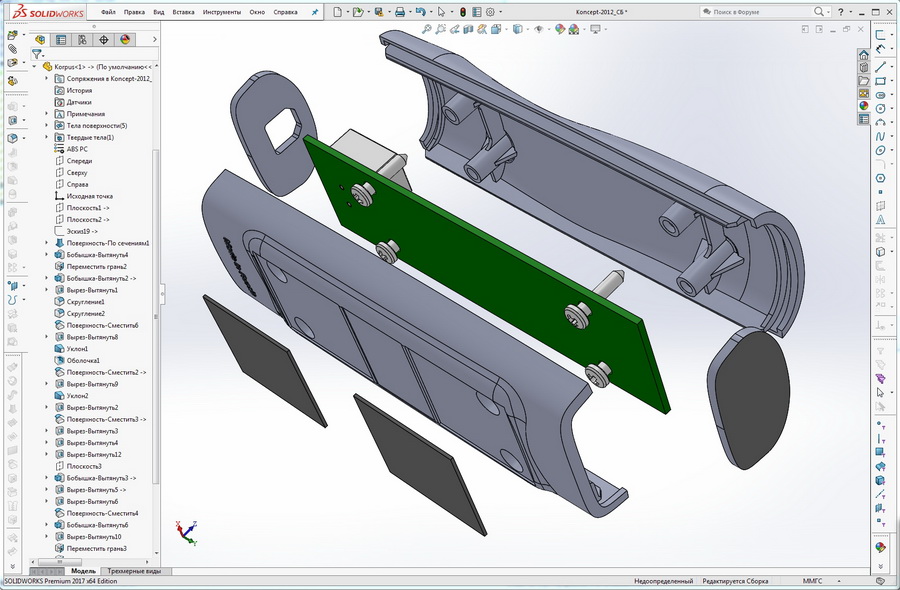Select the Zoom to Fit icon
The width and height of the screenshot is (900, 590).
click(427, 31)
